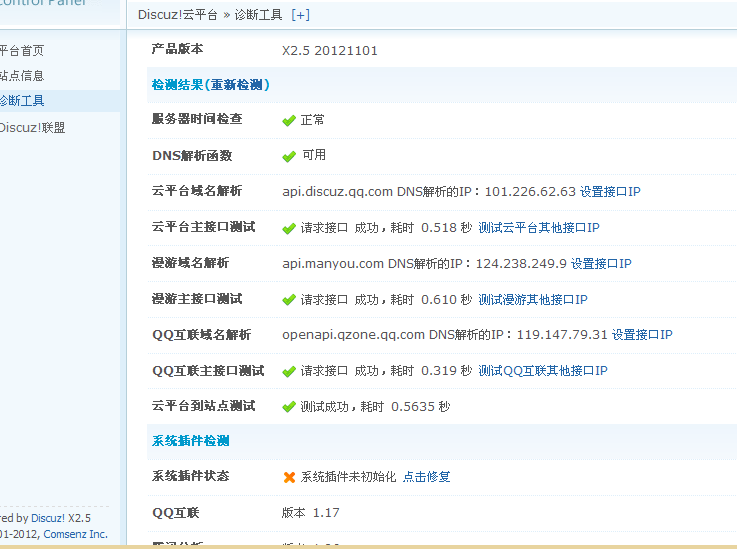Click 设置接口IP for api.discuz.qq.com
This screenshot has height=549, width=737.
(x=610, y=192)
